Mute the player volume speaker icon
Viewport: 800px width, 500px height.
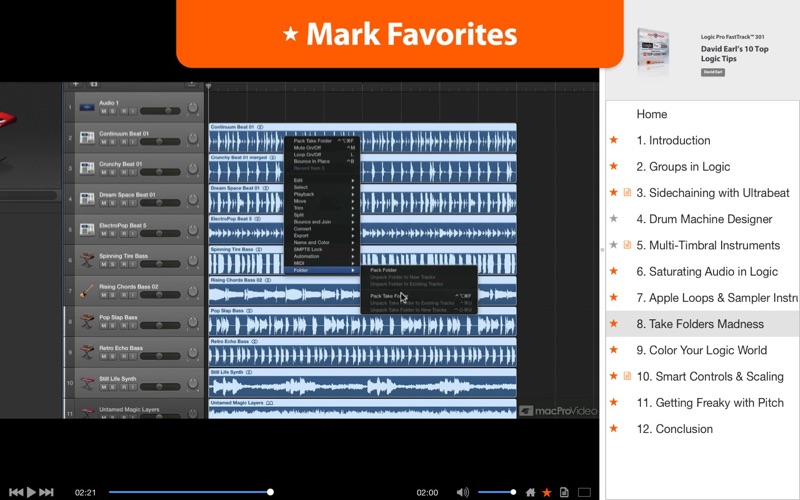462,492
